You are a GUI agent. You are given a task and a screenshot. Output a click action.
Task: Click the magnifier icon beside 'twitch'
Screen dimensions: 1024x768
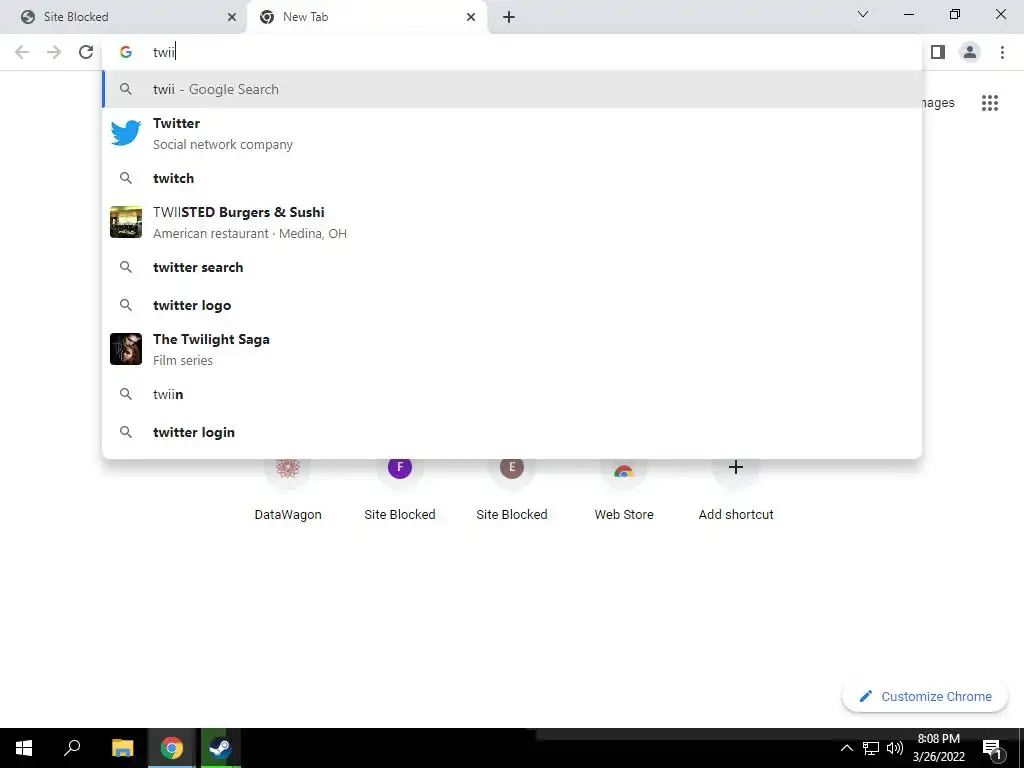click(x=126, y=178)
